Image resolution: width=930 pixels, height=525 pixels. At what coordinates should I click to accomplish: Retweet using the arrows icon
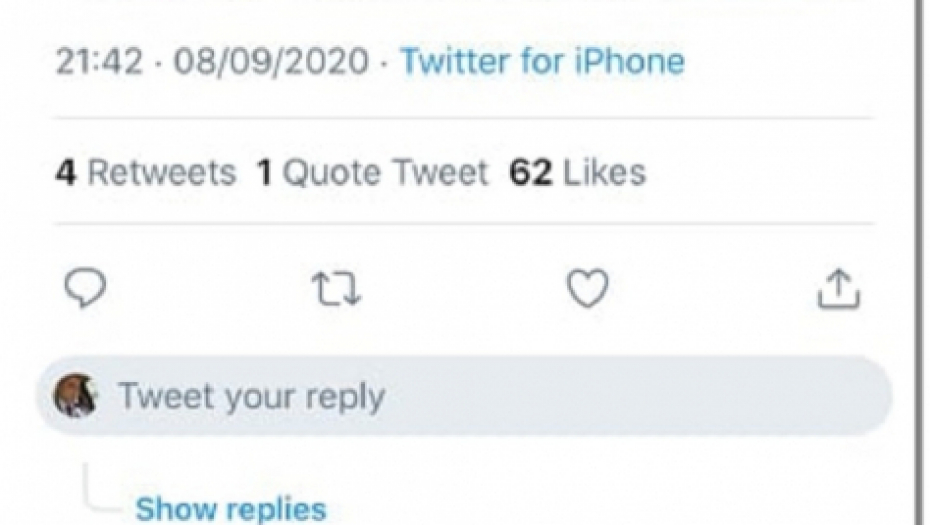click(x=336, y=289)
